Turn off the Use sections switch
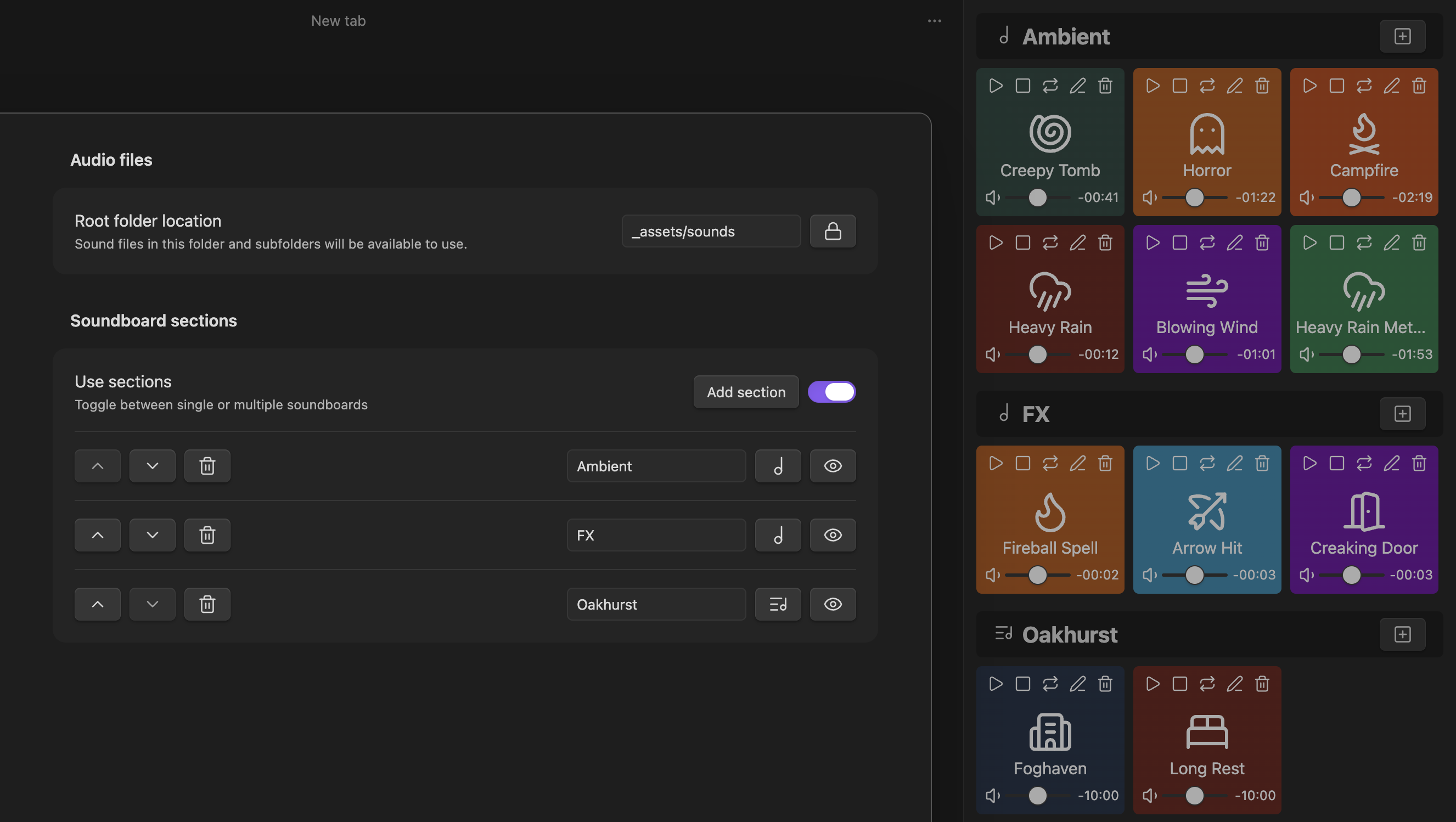1456x822 pixels. (x=831, y=392)
